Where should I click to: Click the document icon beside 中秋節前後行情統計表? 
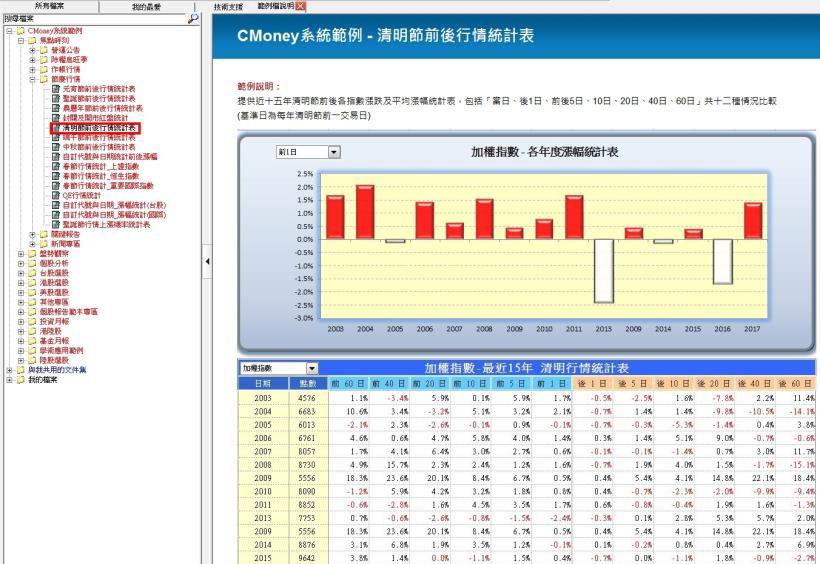click(x=56, y=147)
